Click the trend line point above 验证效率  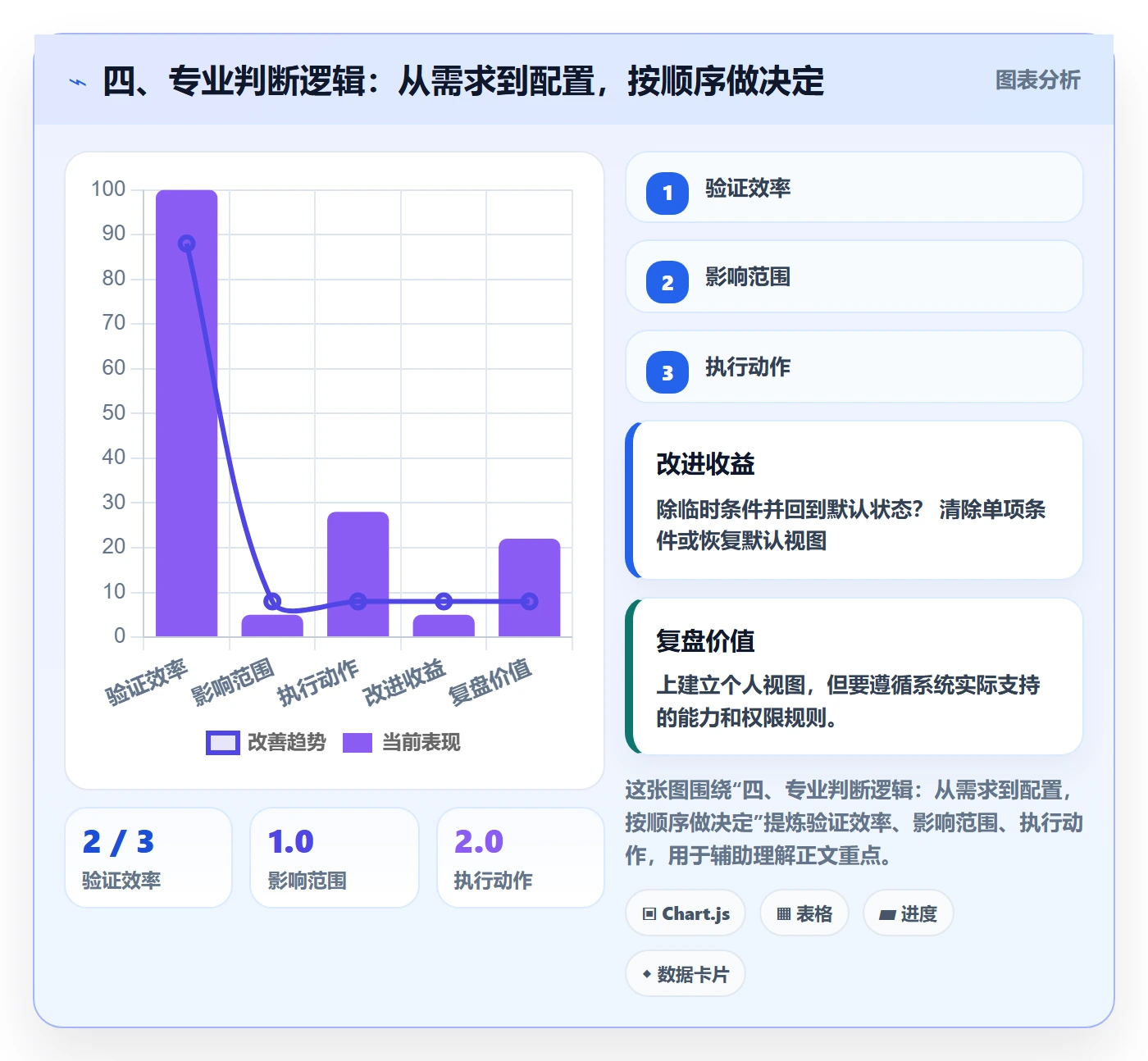pos(187,244)
